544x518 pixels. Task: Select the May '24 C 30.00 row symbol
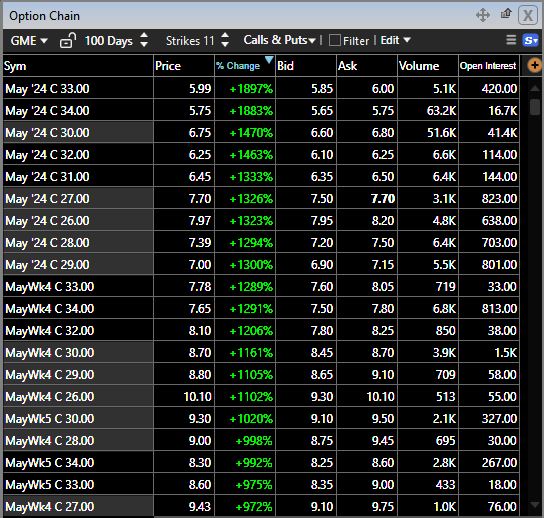coord(47,133)
